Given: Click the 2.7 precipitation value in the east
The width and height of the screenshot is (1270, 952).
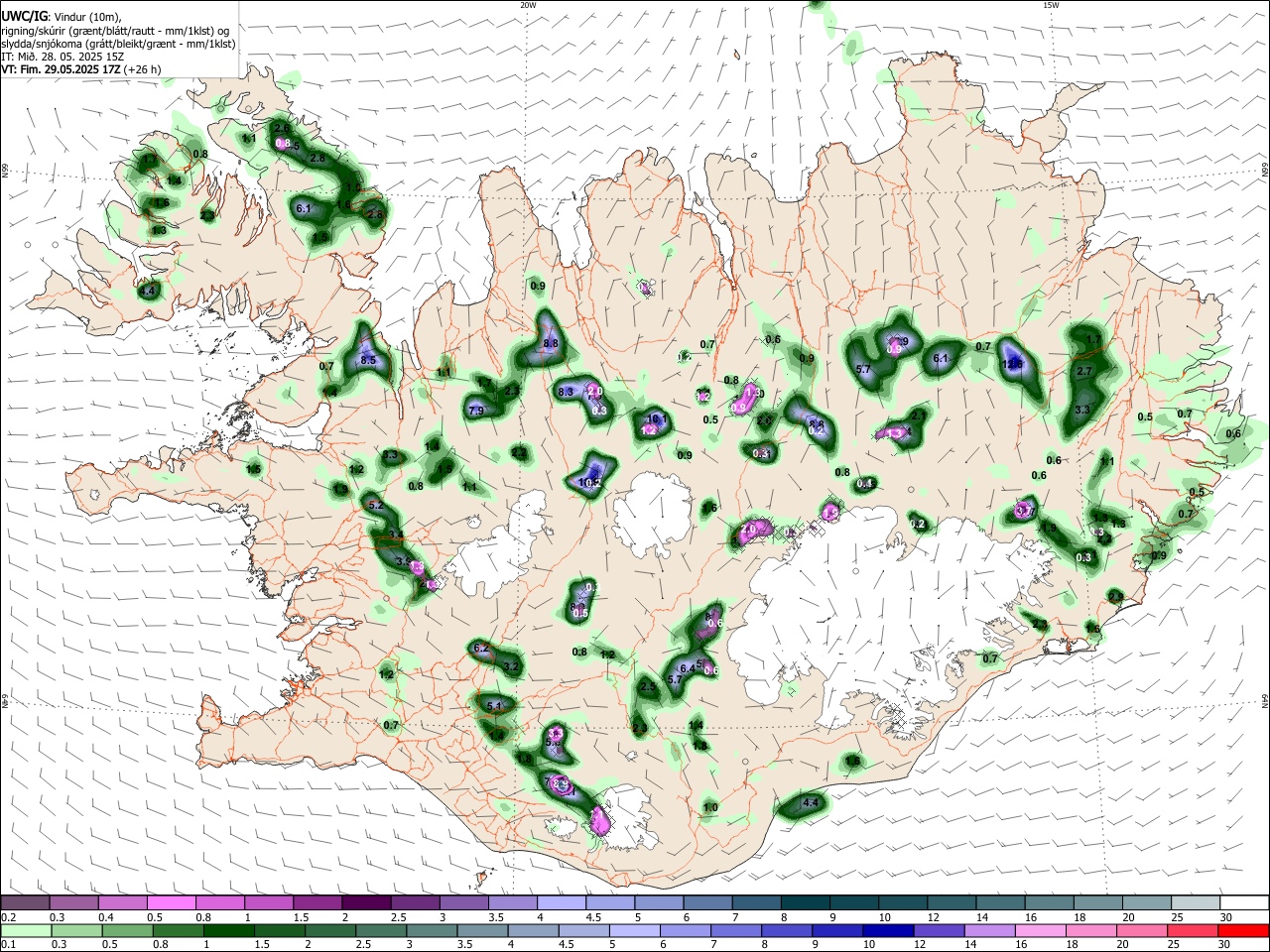Looking at the screenshot, I should point(1084,372).
